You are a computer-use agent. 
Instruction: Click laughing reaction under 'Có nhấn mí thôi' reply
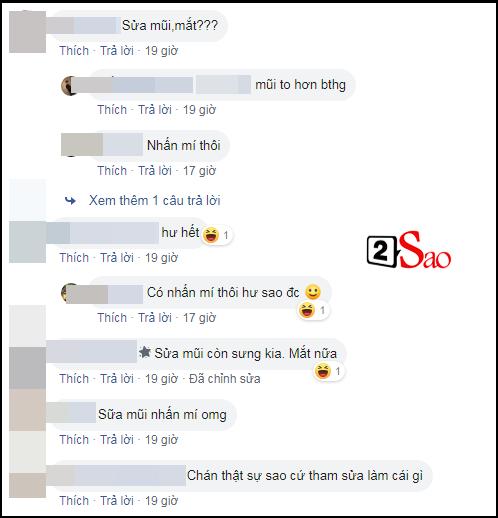307,310
